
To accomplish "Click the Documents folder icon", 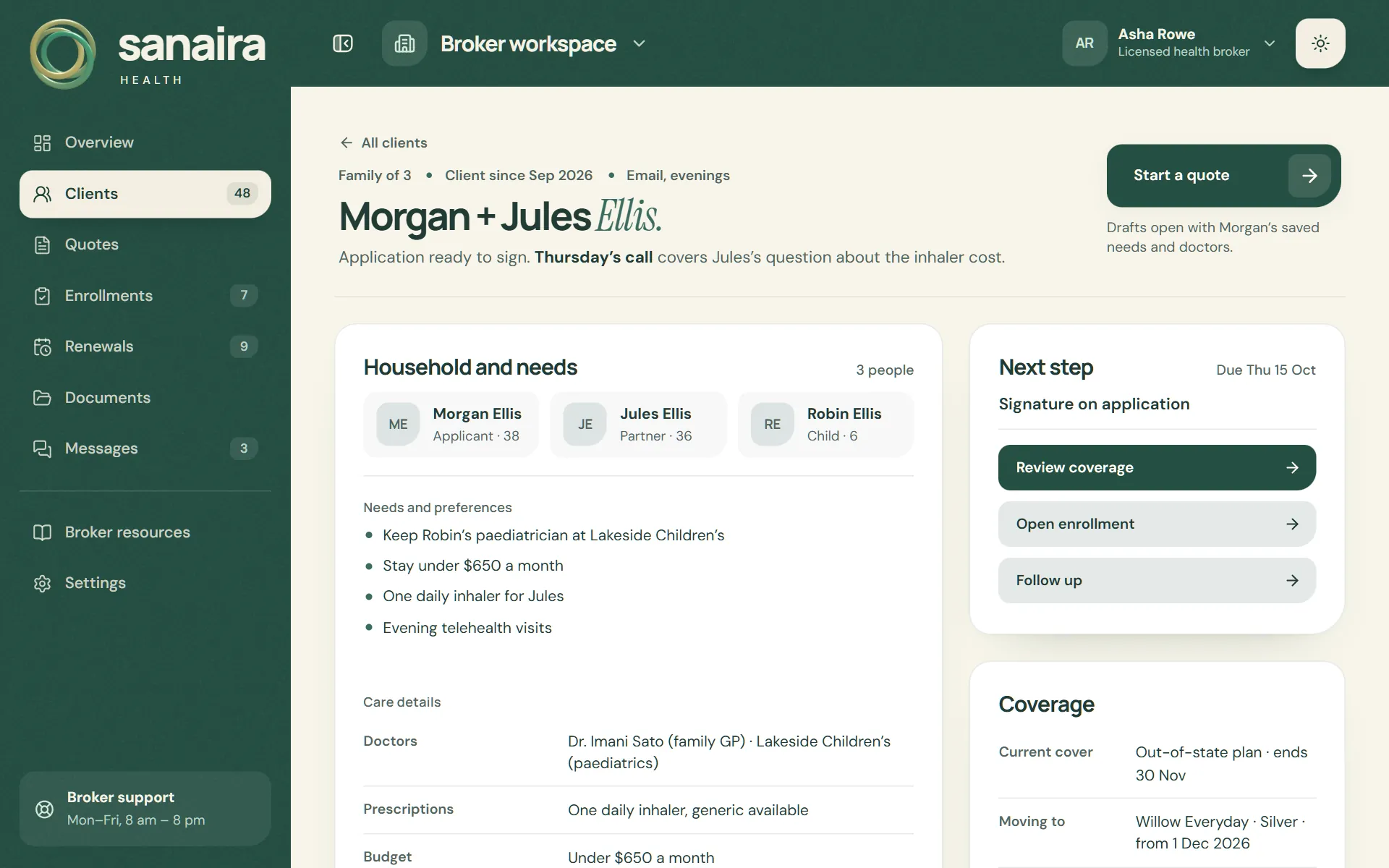I will coord(43,398).
